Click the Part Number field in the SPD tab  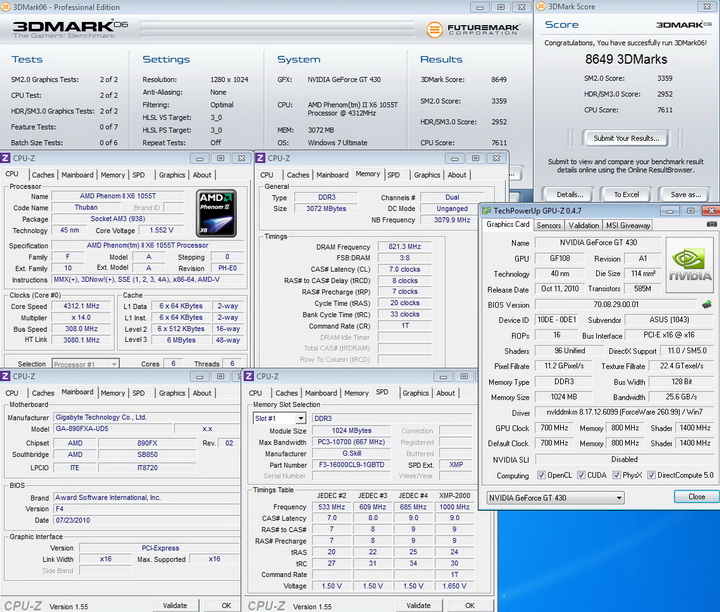click(x=348, y=466)
